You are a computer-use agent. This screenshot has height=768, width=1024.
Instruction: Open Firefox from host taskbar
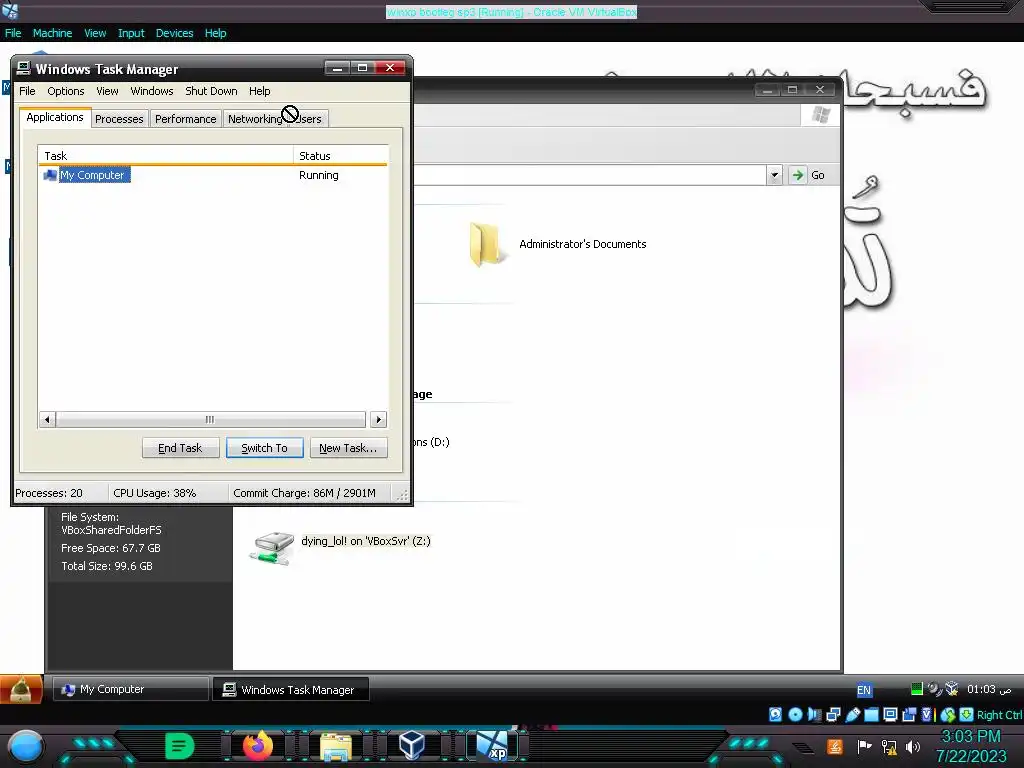257,745
